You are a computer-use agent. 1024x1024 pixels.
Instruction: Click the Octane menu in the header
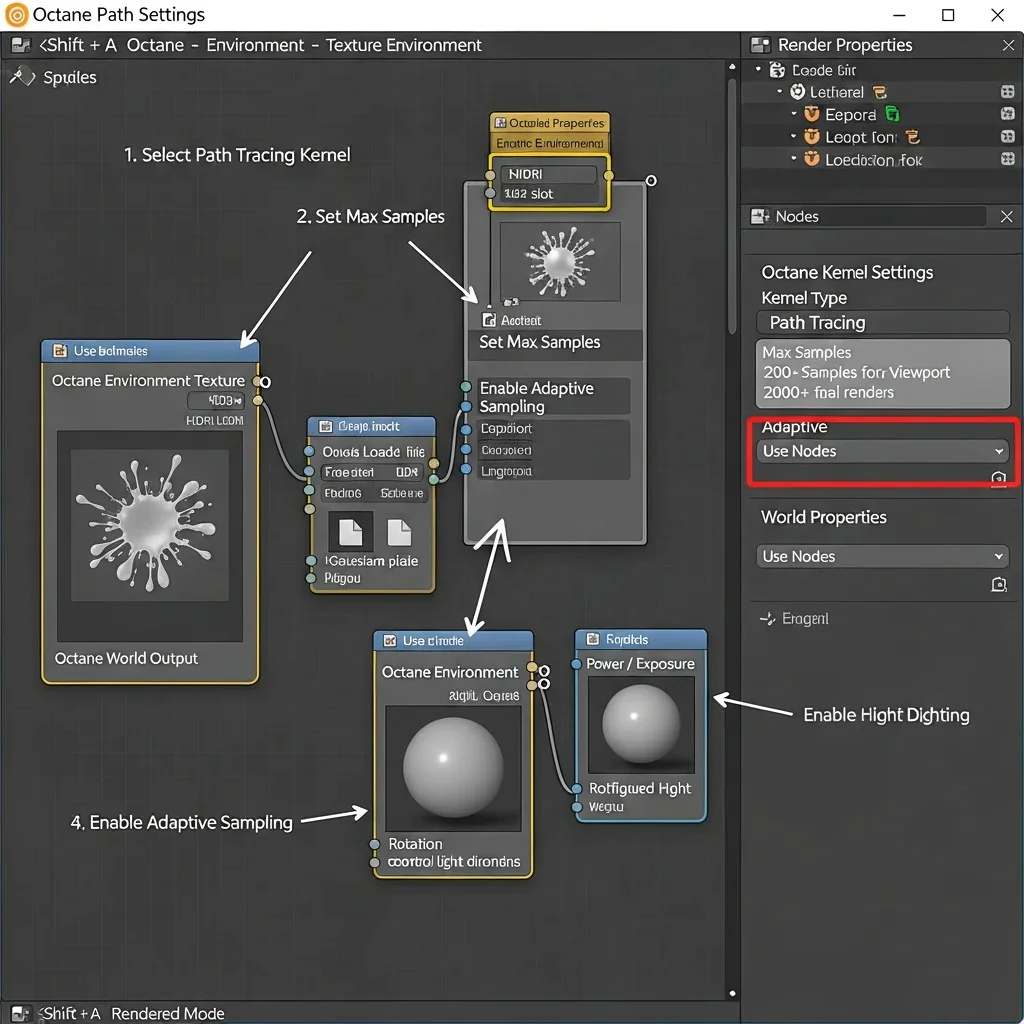pyautogui.click(x=155, y=45)
